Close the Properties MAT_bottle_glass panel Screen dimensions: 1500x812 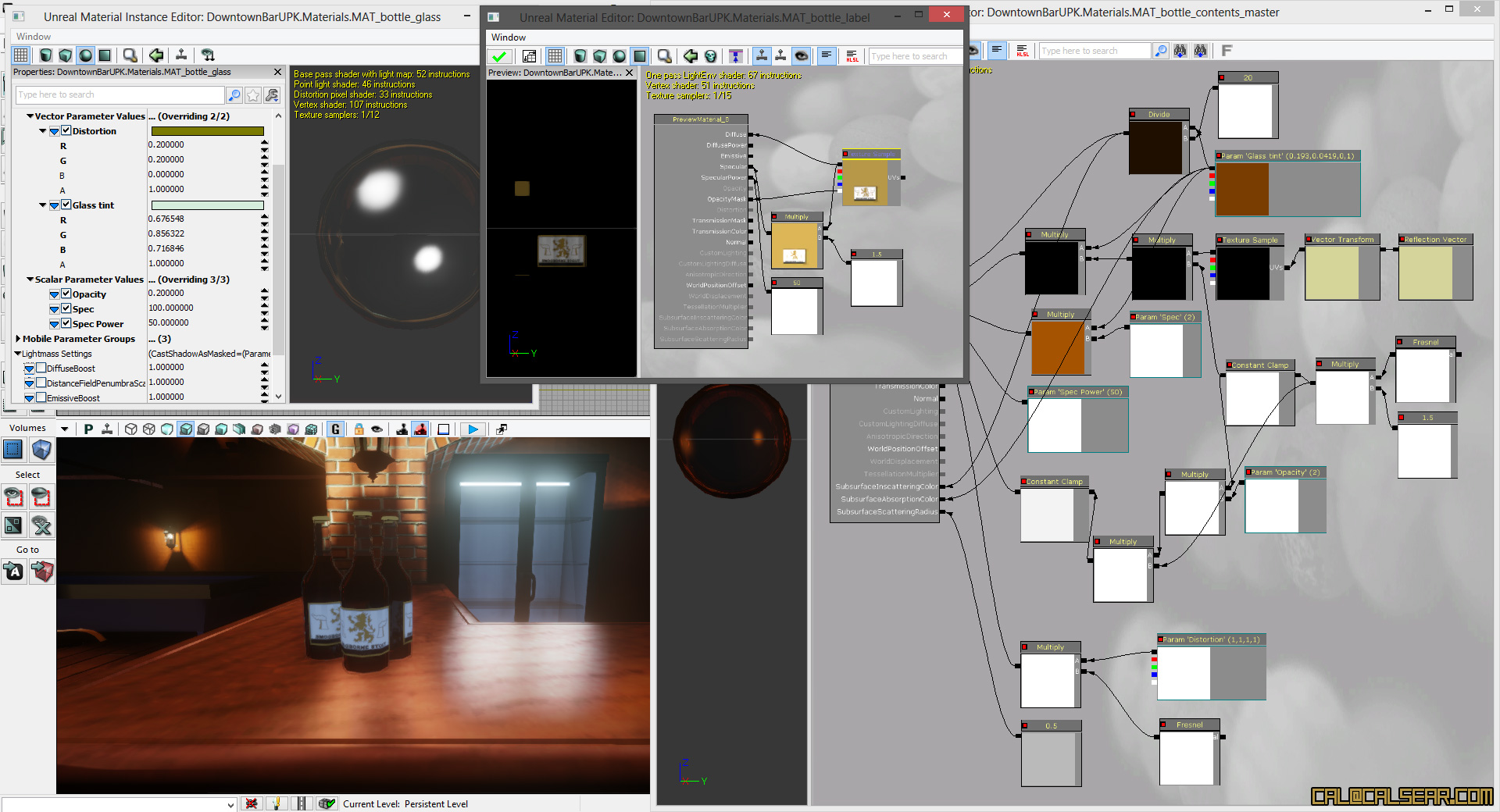[277, 72]
